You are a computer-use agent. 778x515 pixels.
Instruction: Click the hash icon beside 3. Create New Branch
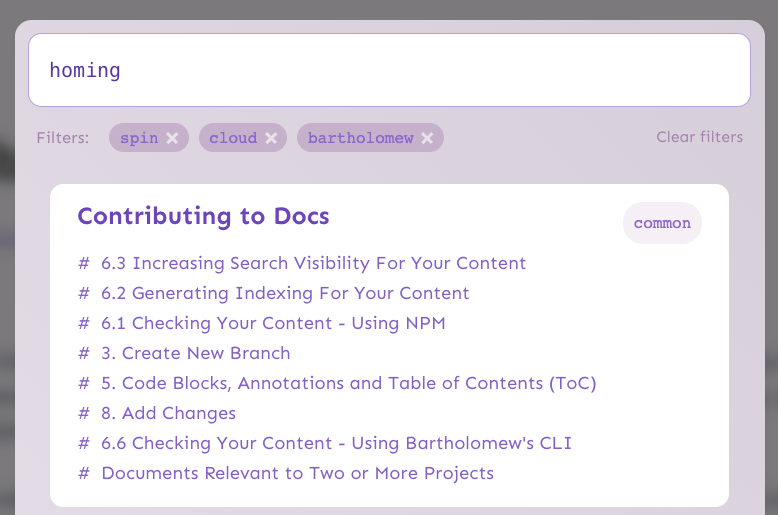(x=84, y=354)
